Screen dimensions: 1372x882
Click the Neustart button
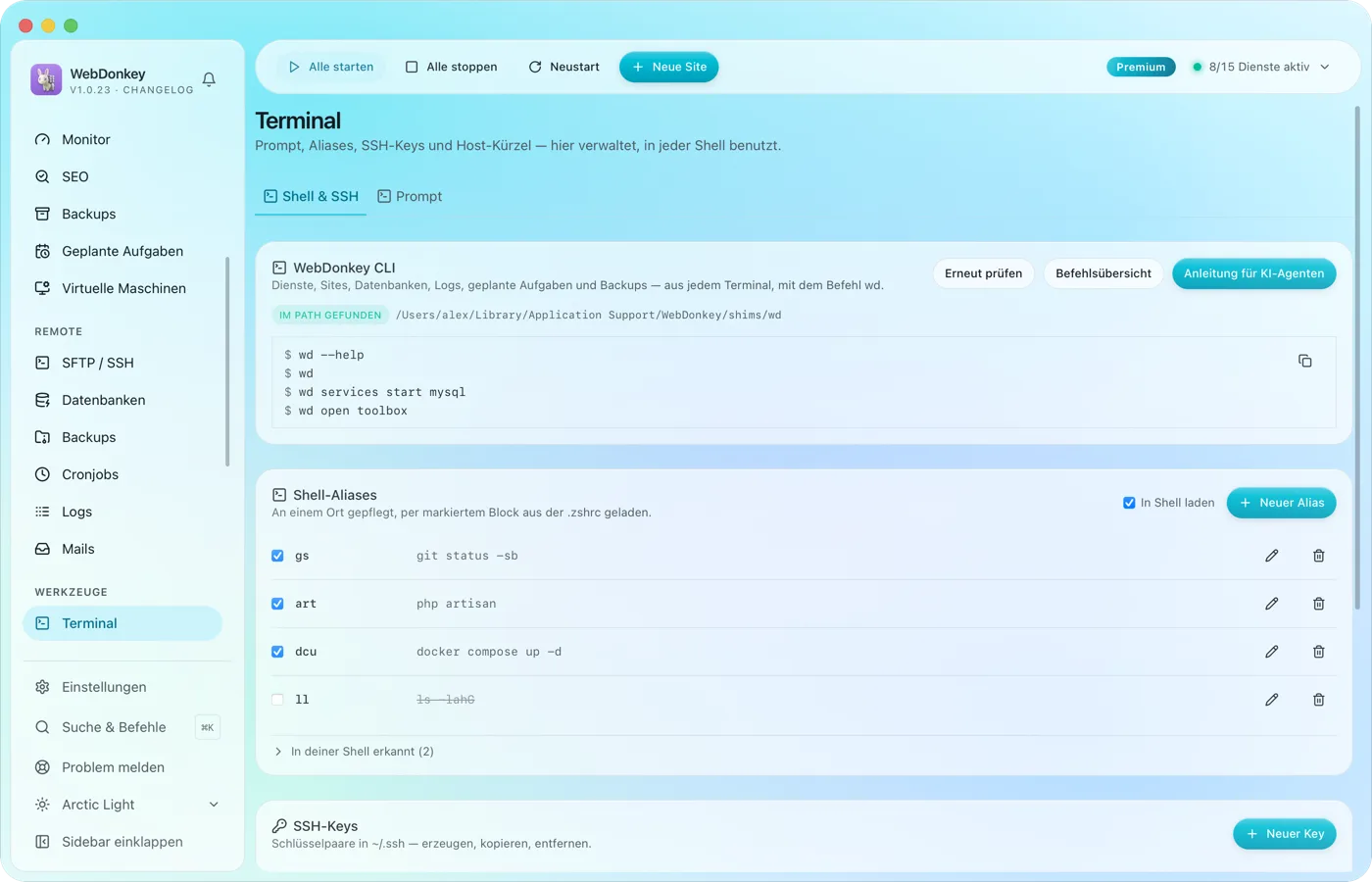[x=564, y=67]
